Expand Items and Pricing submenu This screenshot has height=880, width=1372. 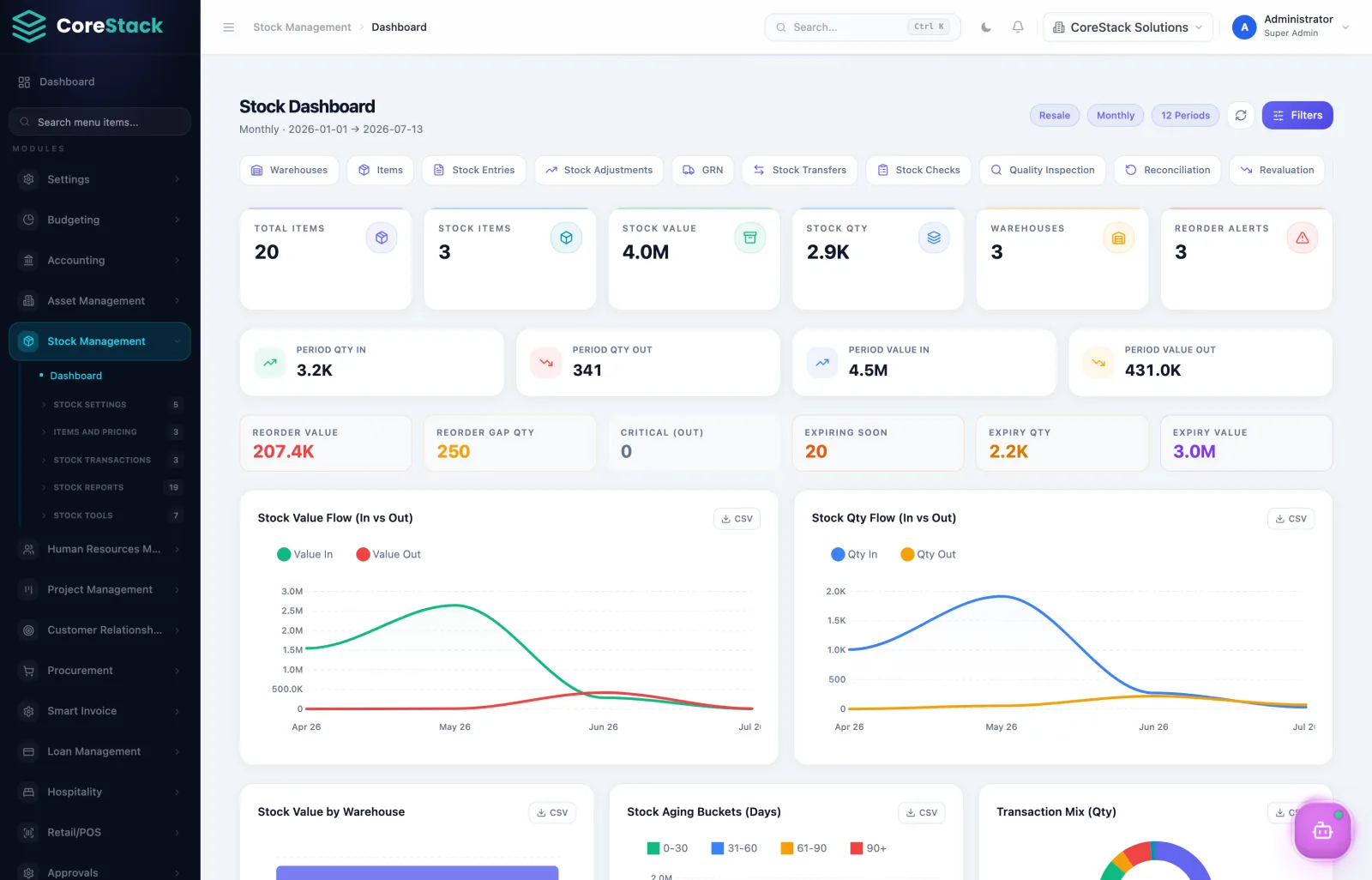click(x=110, y=432)
